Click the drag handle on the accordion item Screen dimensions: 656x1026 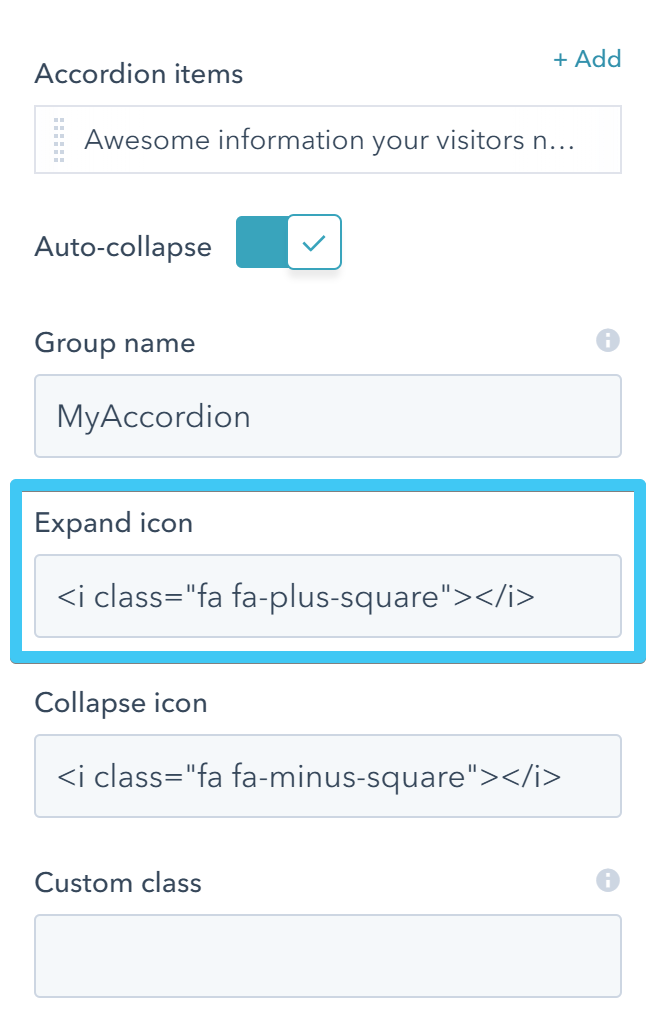pyautogui.click(x=57, y=139)
